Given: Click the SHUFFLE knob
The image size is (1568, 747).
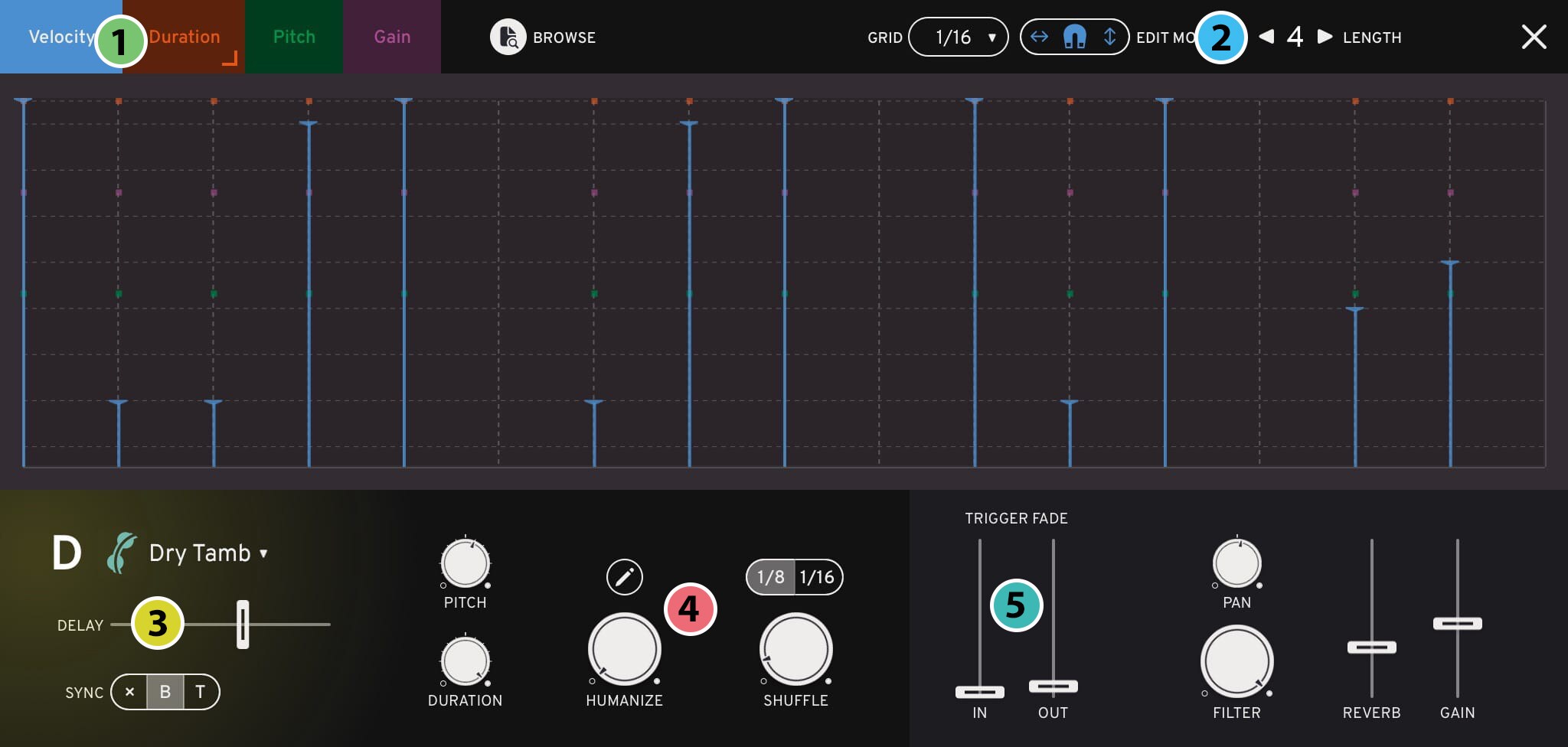Looking at the screenshot, I should pyautogui.click(x=796, y=649).
